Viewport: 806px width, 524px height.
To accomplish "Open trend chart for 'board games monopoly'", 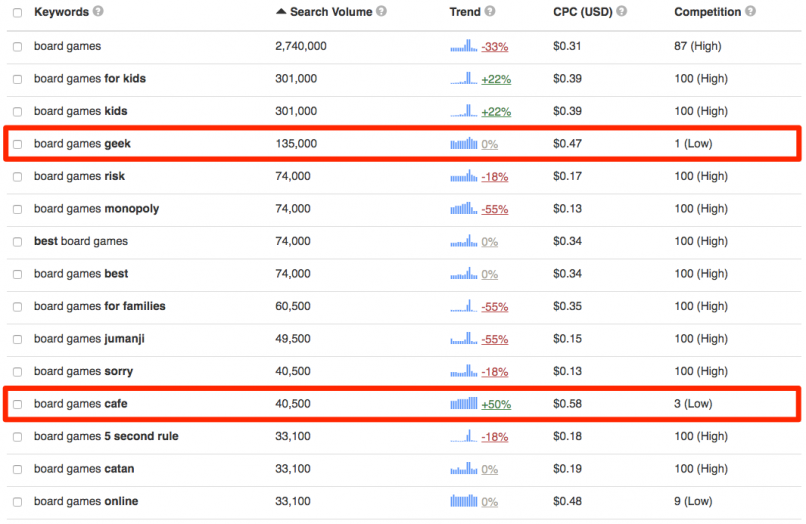I will pyautogui.click(x=464, y=208).
